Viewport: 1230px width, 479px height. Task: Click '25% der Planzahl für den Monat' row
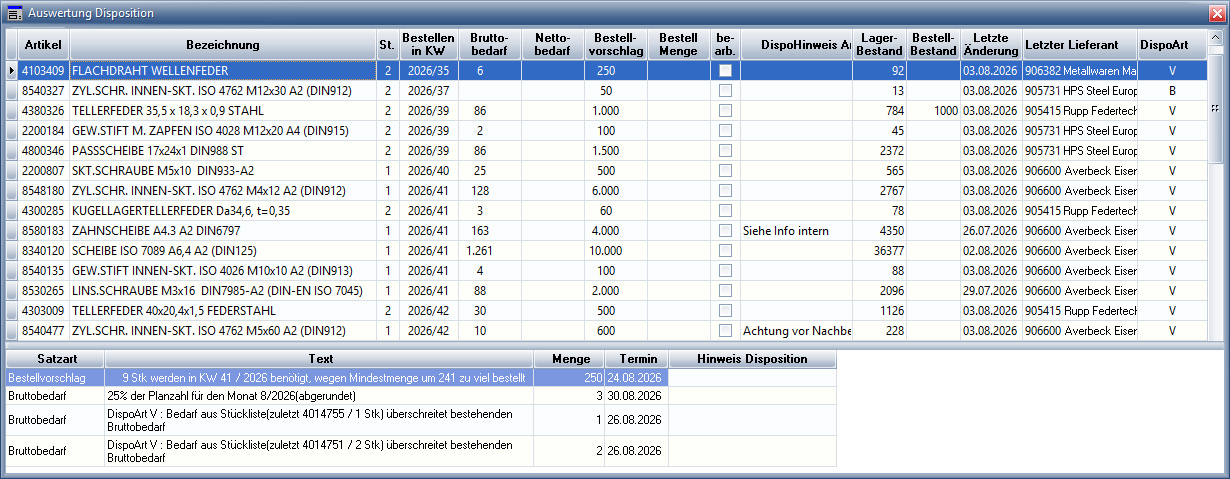coord(421,396)
